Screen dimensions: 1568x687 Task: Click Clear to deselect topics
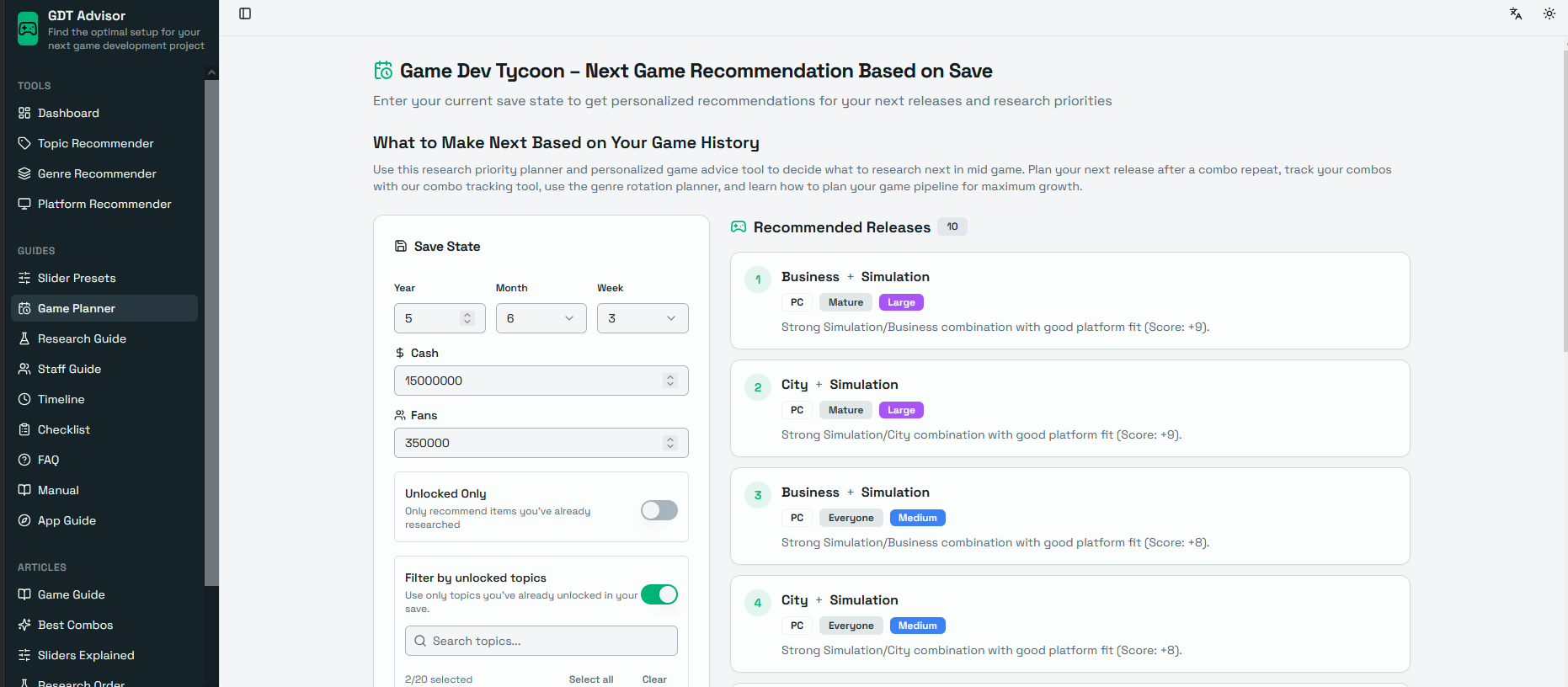click(x=654, y=679)
